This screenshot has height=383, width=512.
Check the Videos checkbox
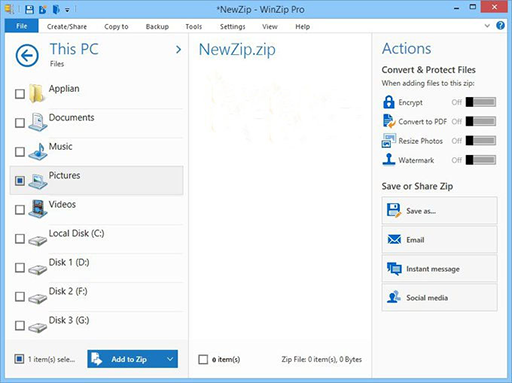(x=20, y=210)
